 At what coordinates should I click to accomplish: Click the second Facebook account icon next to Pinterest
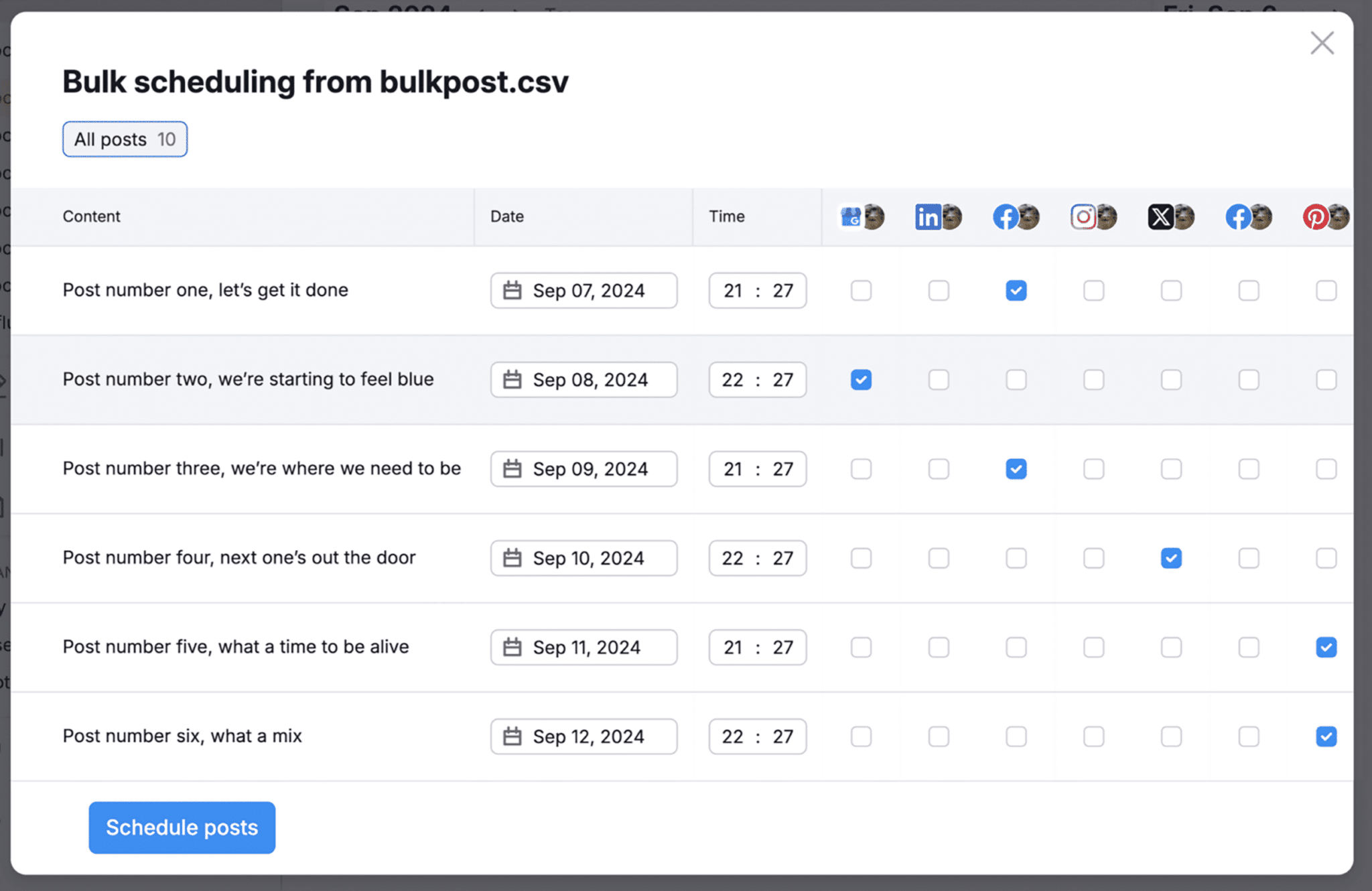coord(1249,217)
